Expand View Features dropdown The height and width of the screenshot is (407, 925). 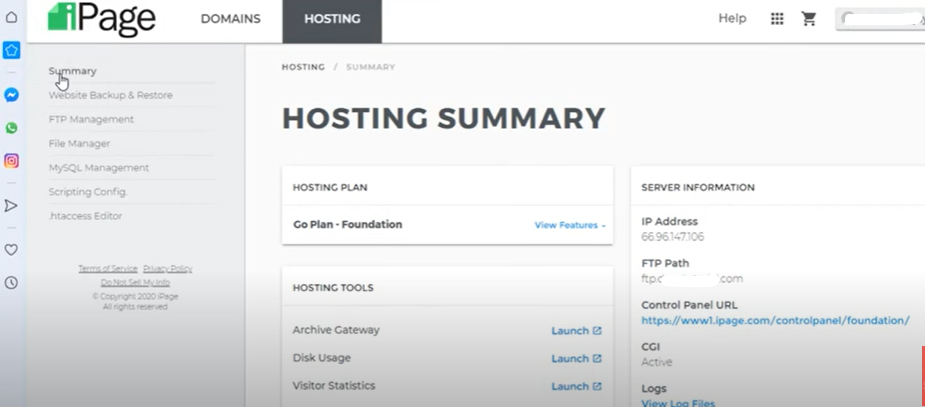click(x=570, y=225)
